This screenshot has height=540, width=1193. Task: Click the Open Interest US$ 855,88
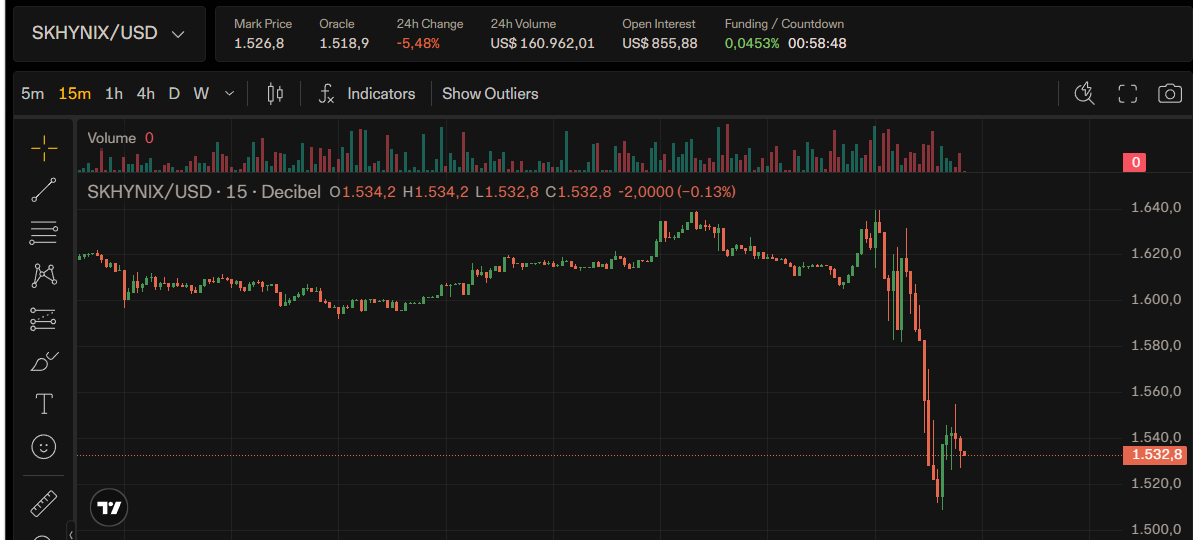coord(660,43)
